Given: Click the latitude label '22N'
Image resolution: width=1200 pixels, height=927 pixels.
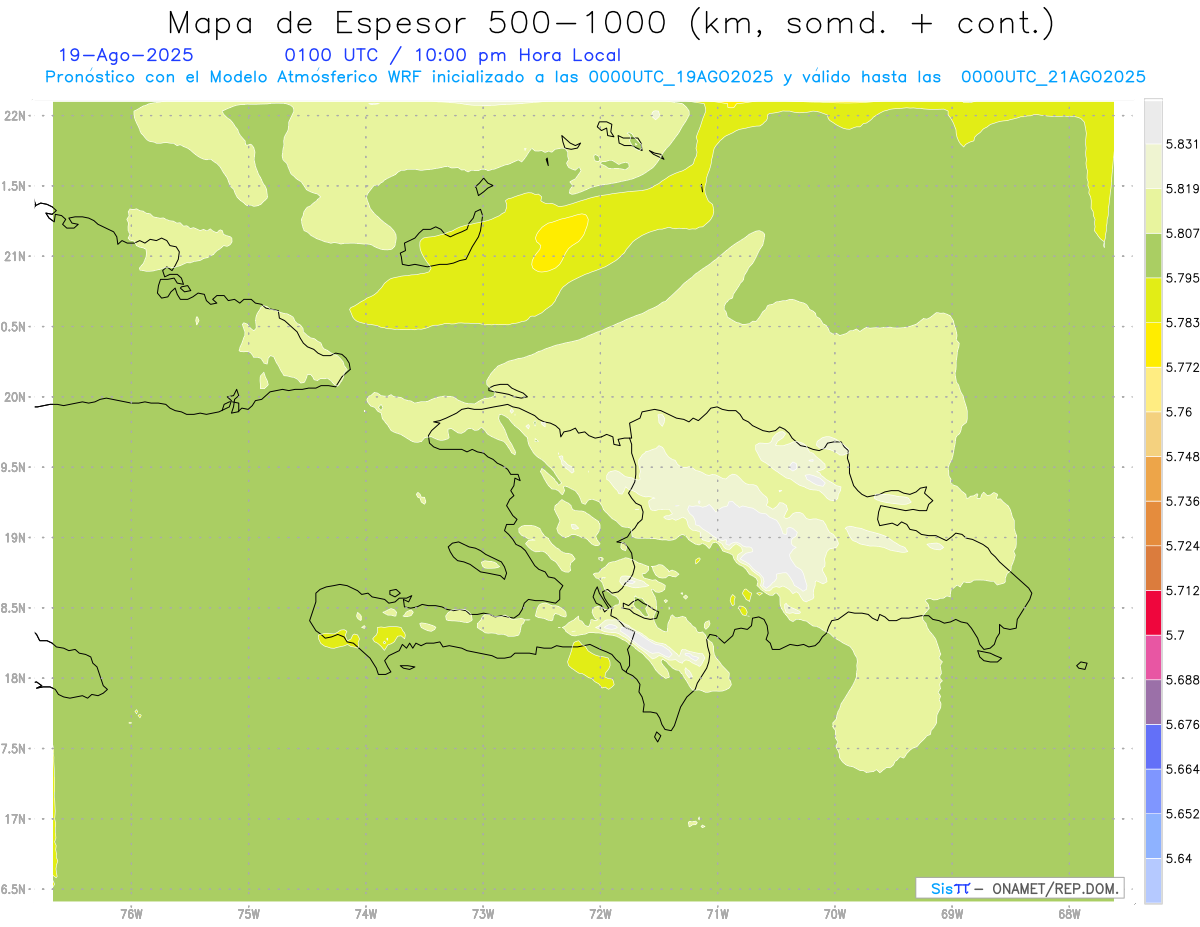Looking at the screenshot, I should [15, 115].
